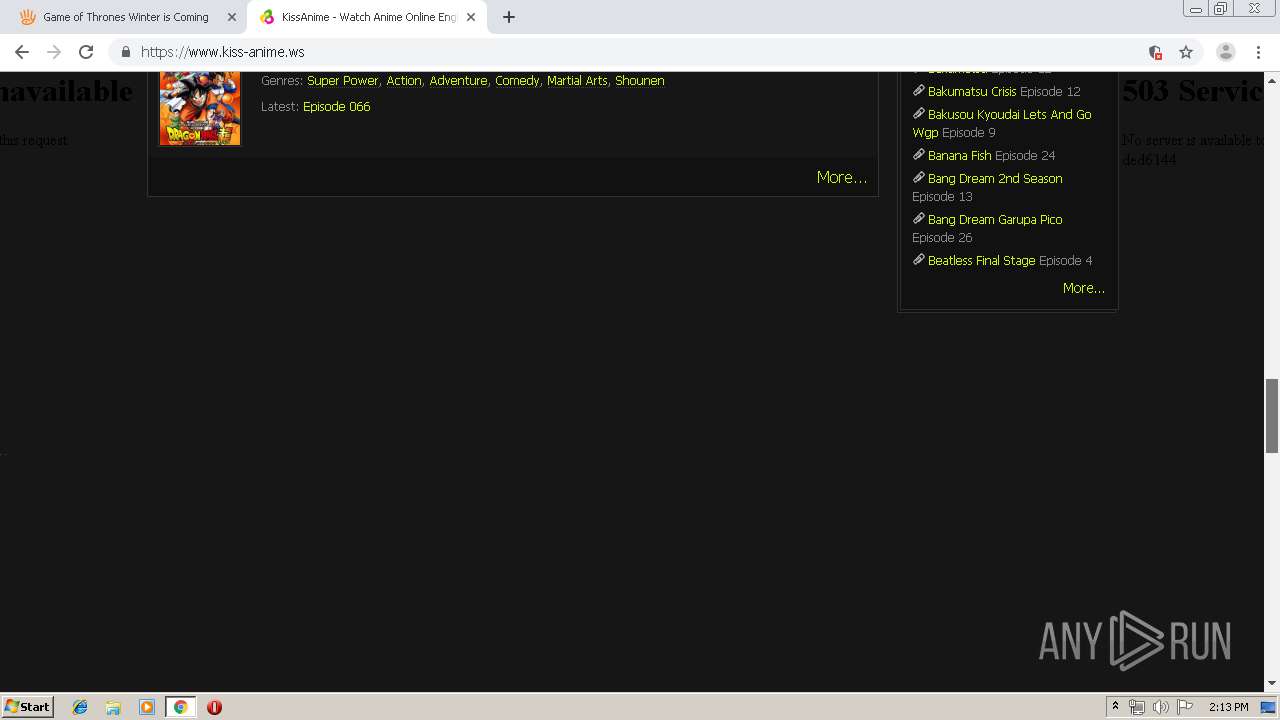Open Chrome's three-dot menu
Screen dimensions: 1280x720
pos(1258,52)
